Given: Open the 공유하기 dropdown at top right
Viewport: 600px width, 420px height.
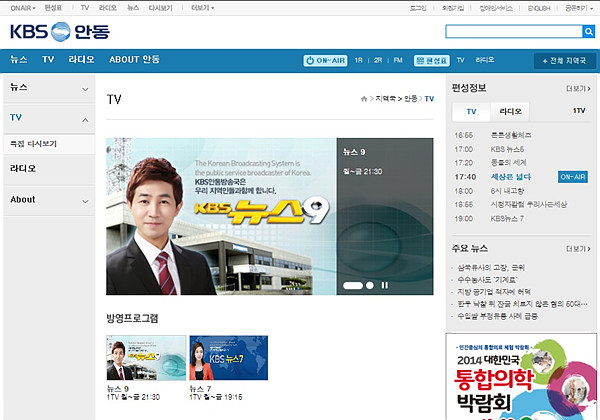Looking at the screenshot, I should click(579, 8).
